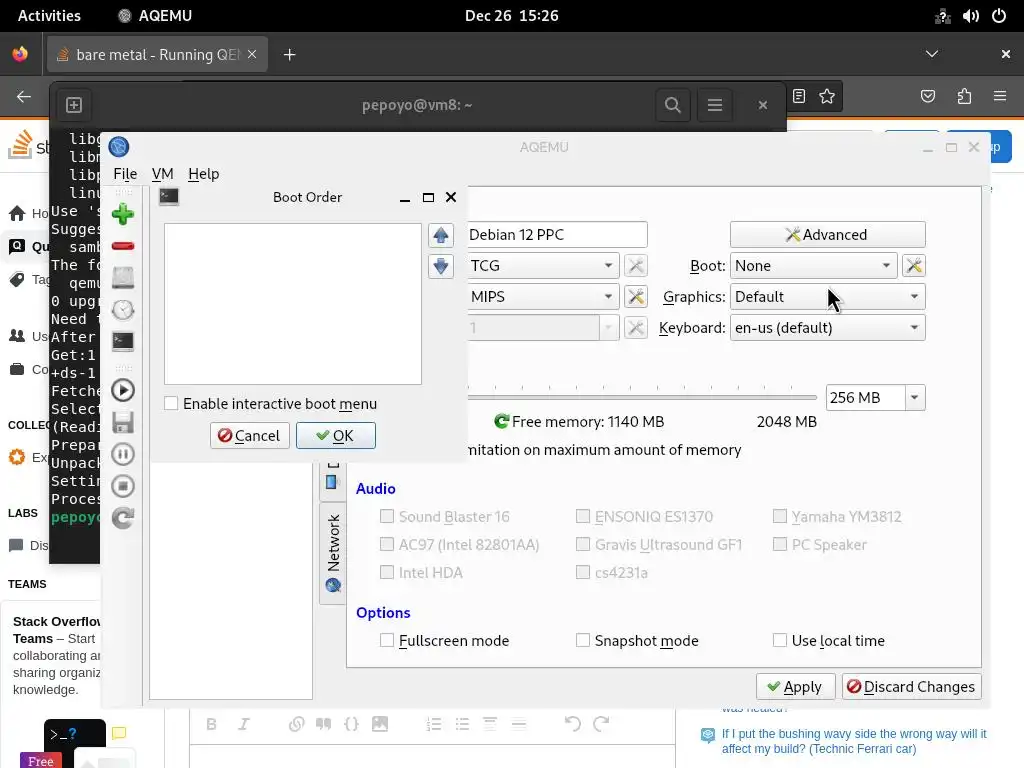This screenshot has width=1024, height=768.
Task: Open GNOME Activities overview
Action: point(49,16)
